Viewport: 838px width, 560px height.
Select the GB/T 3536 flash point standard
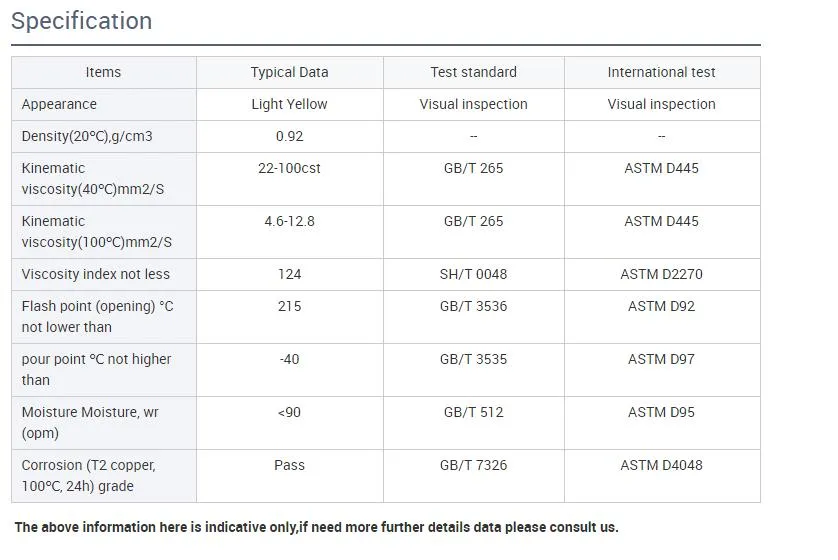[x=473, y=306]
